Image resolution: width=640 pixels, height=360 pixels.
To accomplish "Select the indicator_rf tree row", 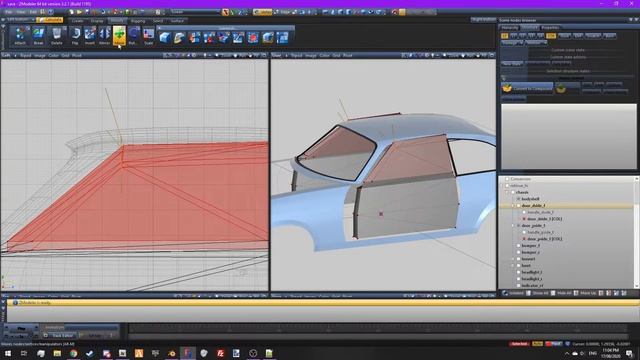I will (532, 285).
